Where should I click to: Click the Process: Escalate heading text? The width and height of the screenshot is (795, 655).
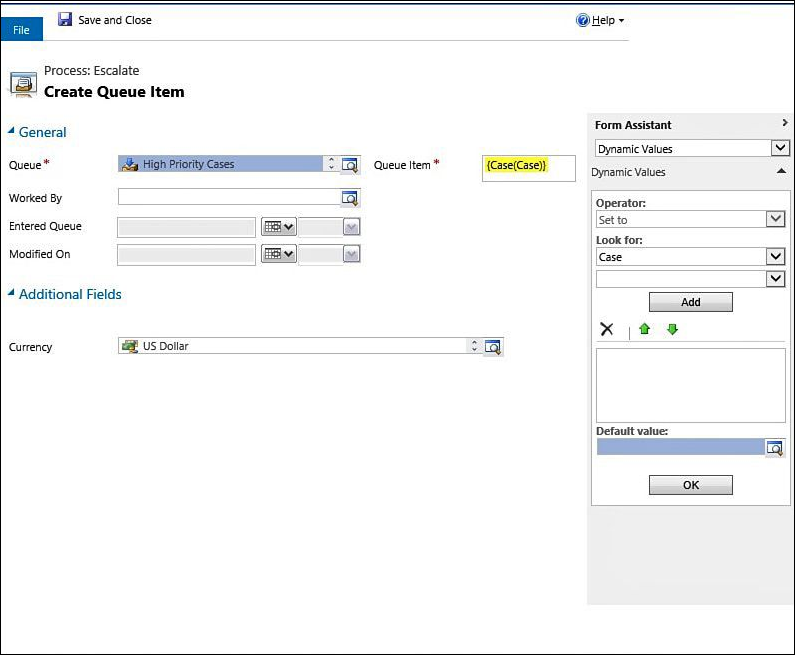pos(92,70)
